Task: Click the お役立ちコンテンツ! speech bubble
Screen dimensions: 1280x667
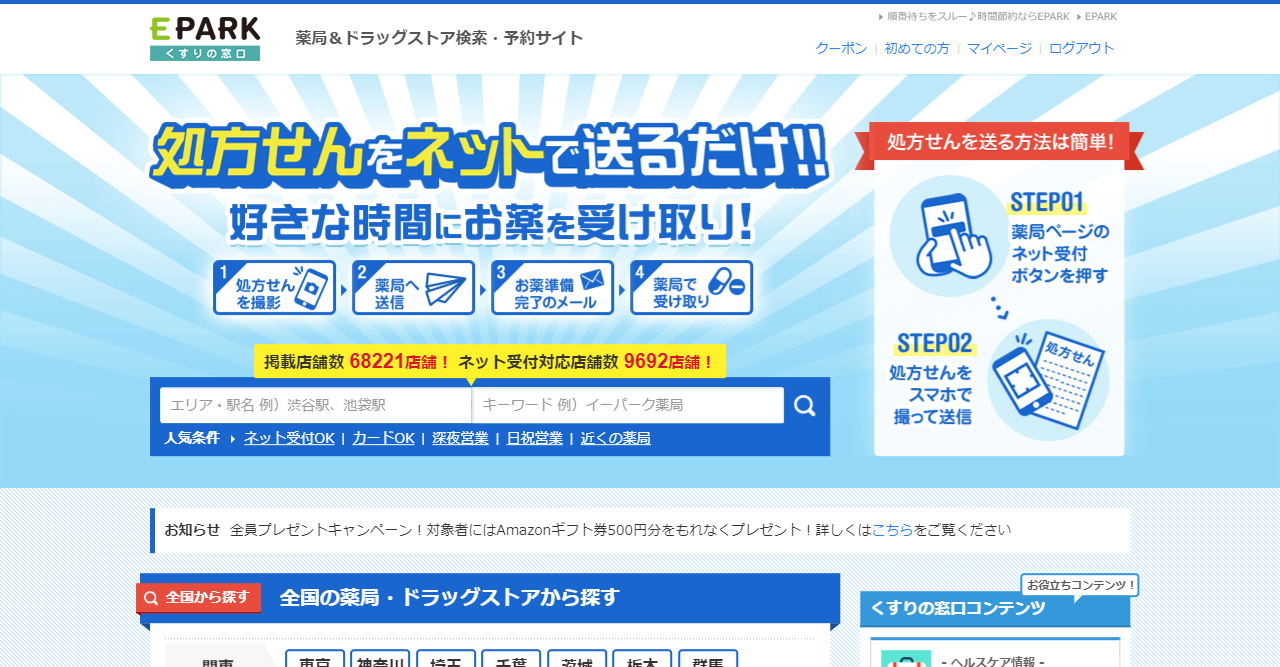Action: [1080, 585]
